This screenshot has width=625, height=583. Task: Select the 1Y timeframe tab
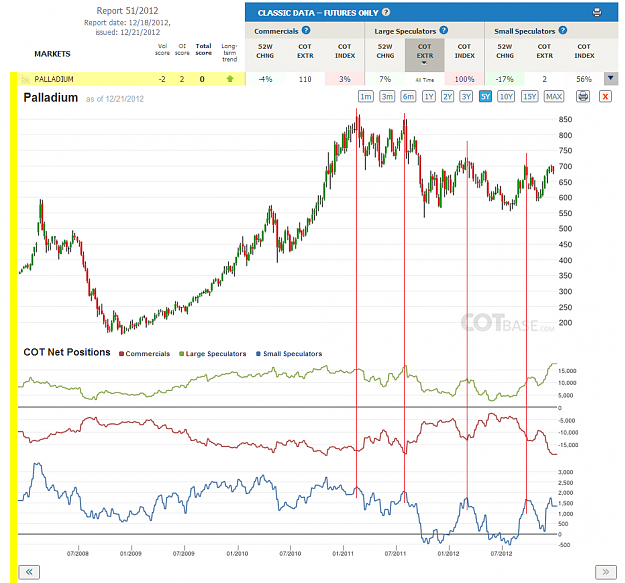[428, 96]
